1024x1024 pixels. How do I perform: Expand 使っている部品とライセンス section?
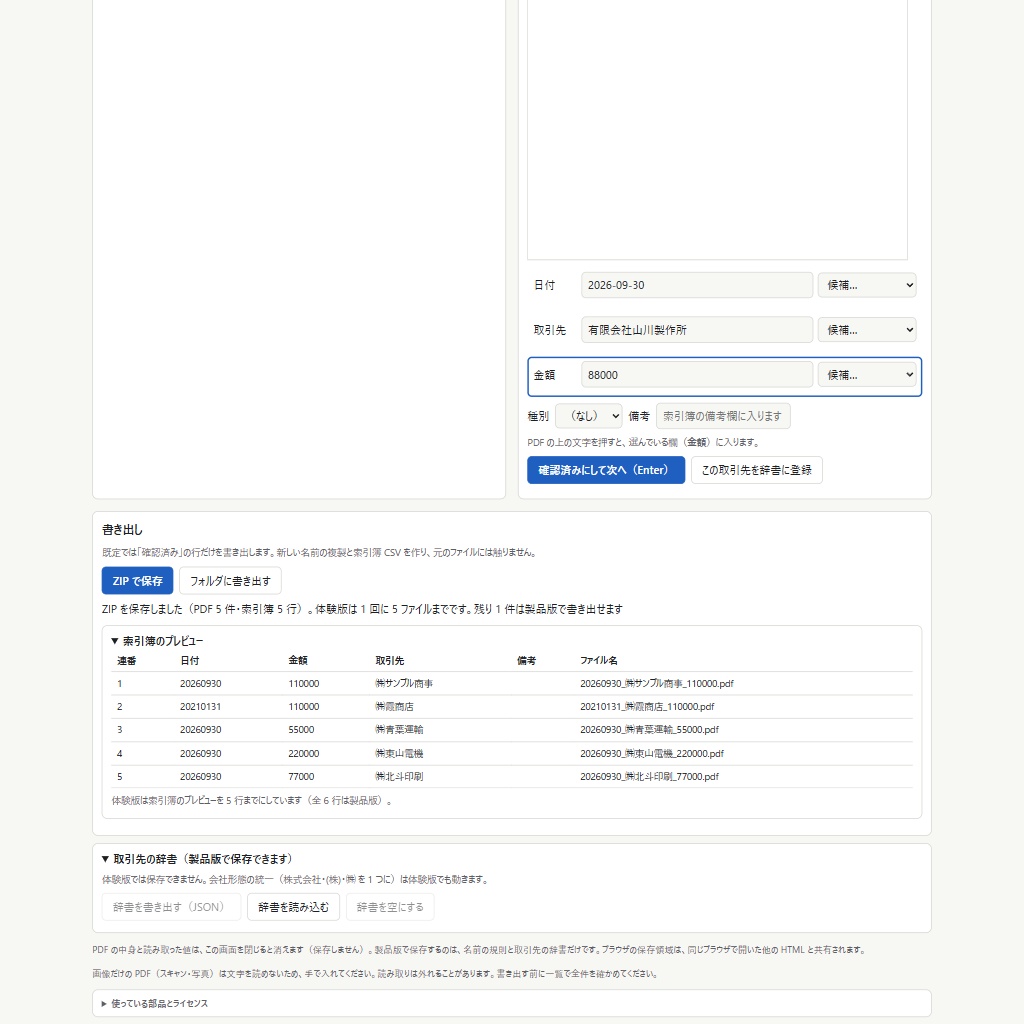pos(155,1003)
